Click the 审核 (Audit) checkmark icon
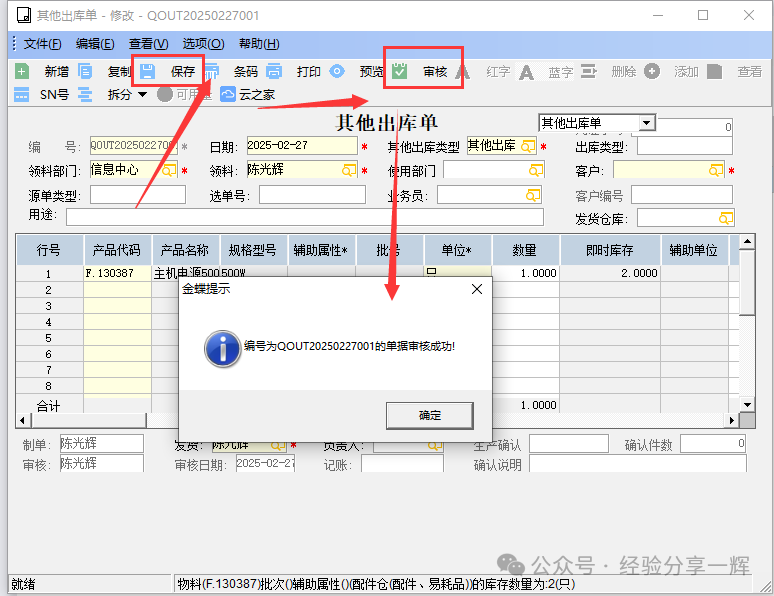The image size is (774, 596). (x=400, y=71)
